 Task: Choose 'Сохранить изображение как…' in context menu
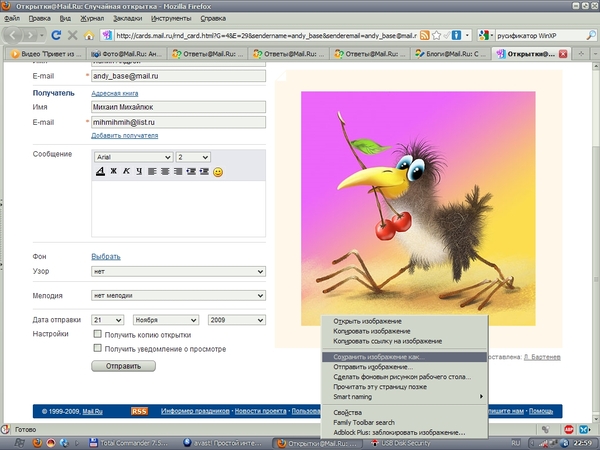click(x=404, y=357)
